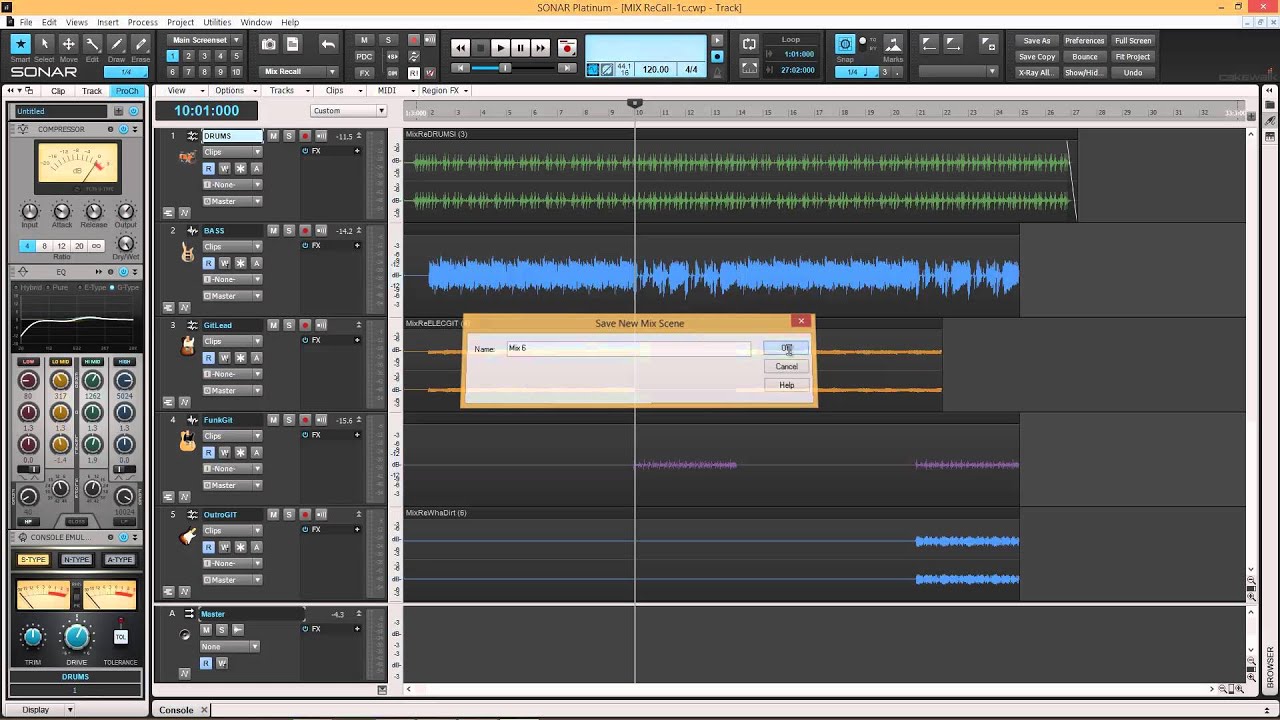Screen dimensions: 1280x720
Task: Take a snapshot with the camera icon
Action: pyautogui.click(x=268, y=44)
